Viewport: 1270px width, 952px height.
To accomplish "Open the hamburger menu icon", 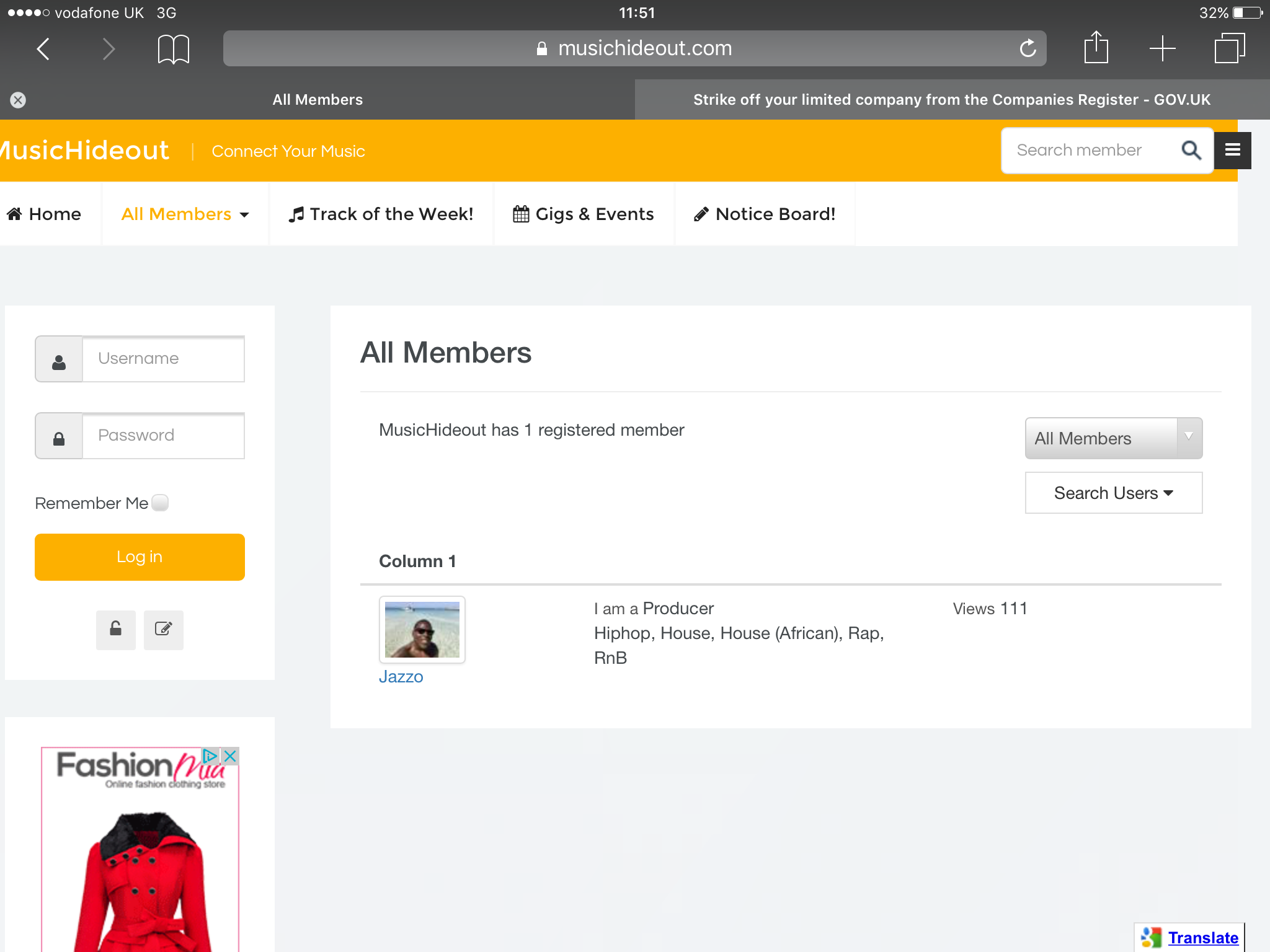I will pos(1232,150).
